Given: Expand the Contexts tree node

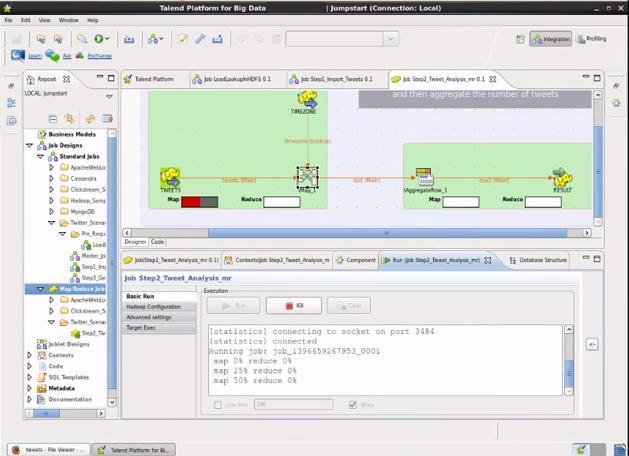Looking at the screenshot, I should [x=30, y=355].
